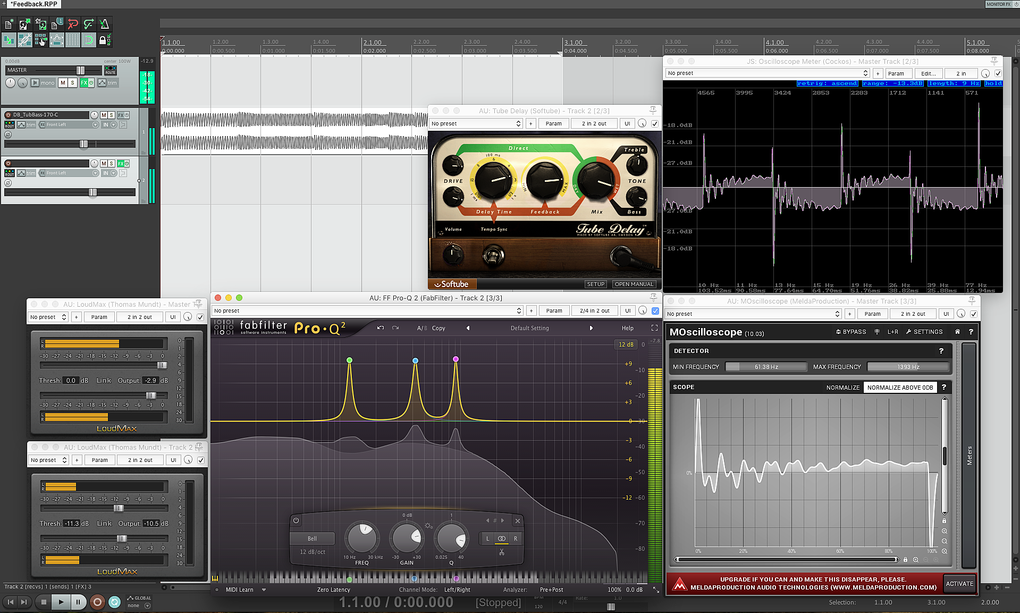Toggle FF Pro-Q 2 plugin enable checkbox
Screen dimensions: 1020x613
655,311
